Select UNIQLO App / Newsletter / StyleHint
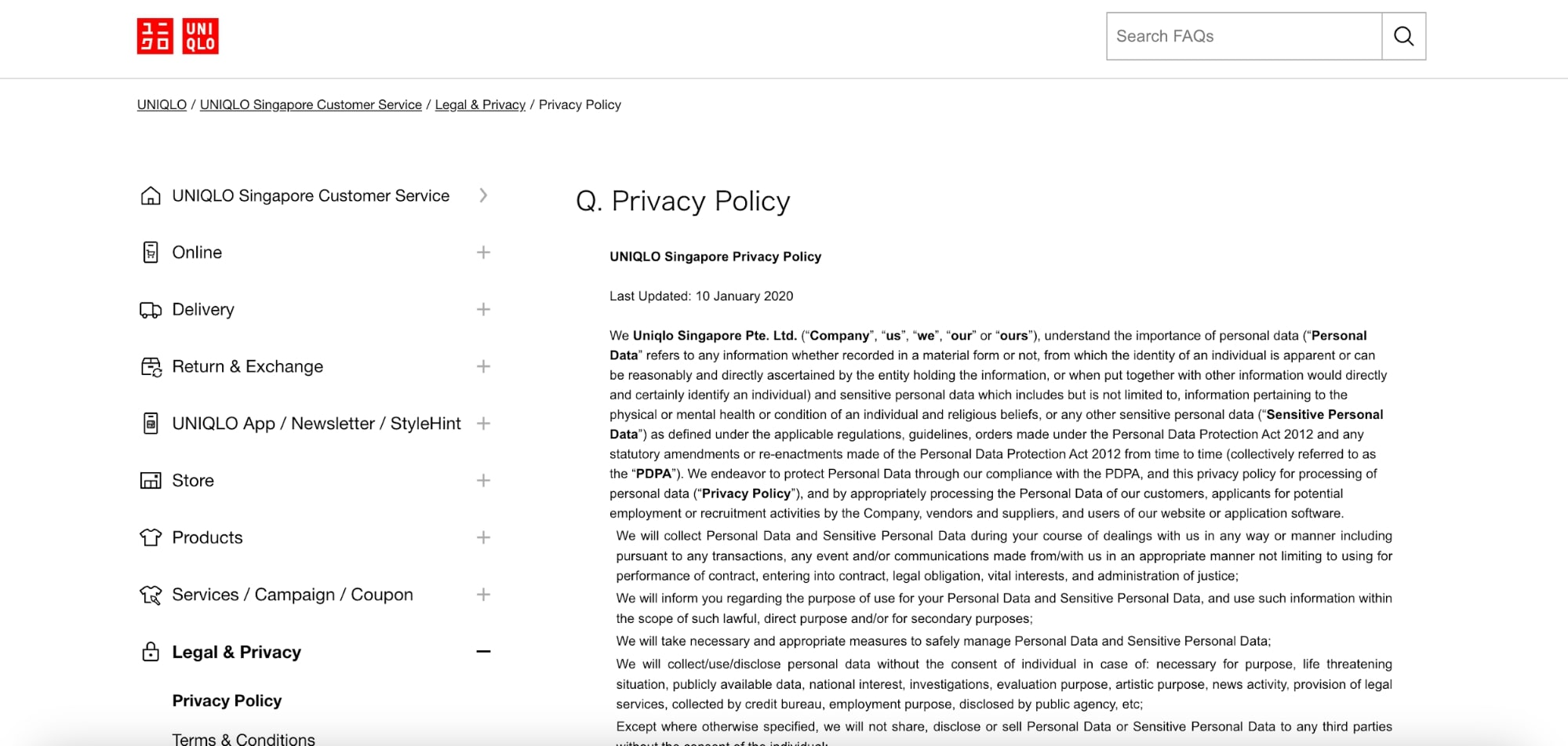 pyautogui.click(x=316, y=424)
